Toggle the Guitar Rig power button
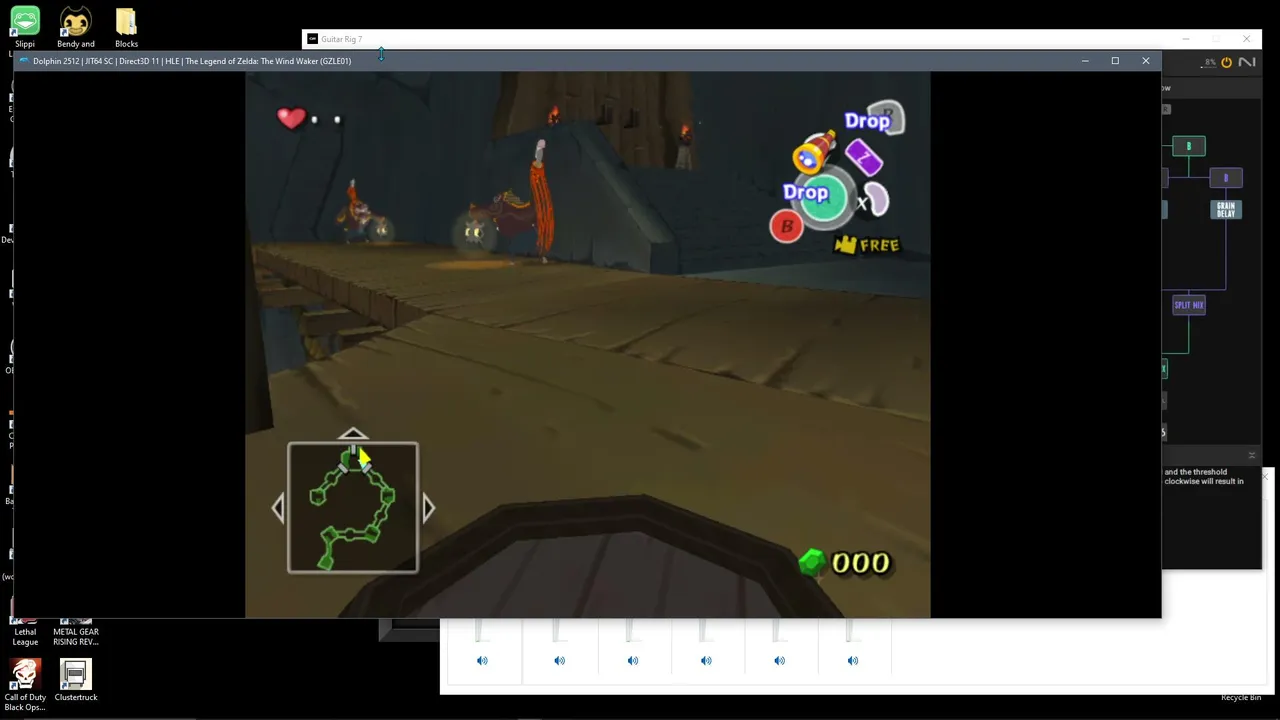This screenshot has height=720, width=1280. tap(1226, 62)
